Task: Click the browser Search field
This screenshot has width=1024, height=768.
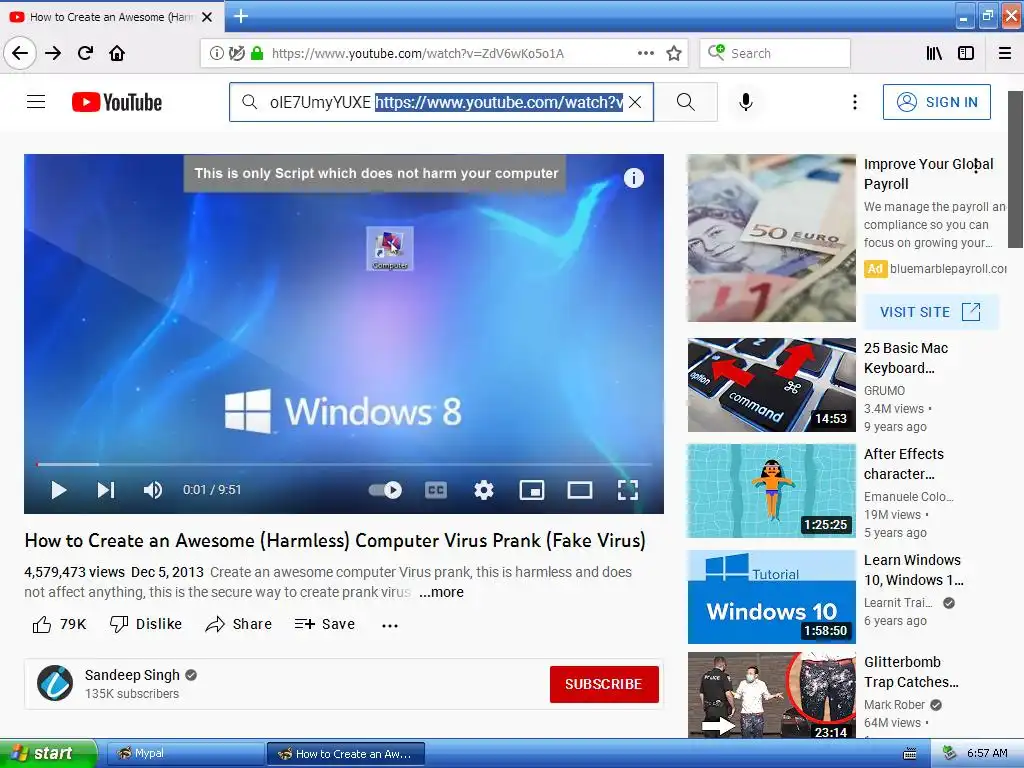Action: pyautogui.click(x=775, y=53)
